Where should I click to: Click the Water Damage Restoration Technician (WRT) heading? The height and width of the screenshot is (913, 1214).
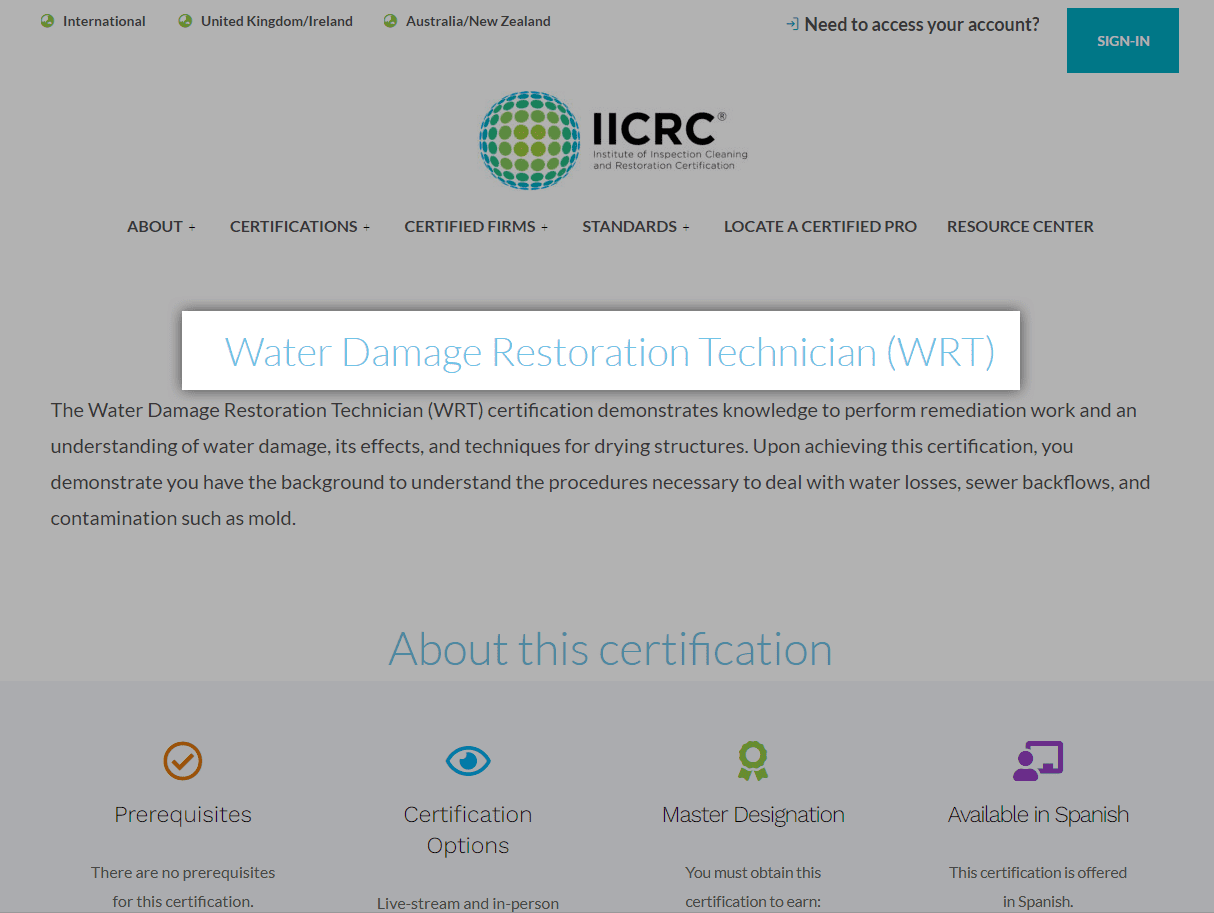pyautogui.click(x=609, y=352)
